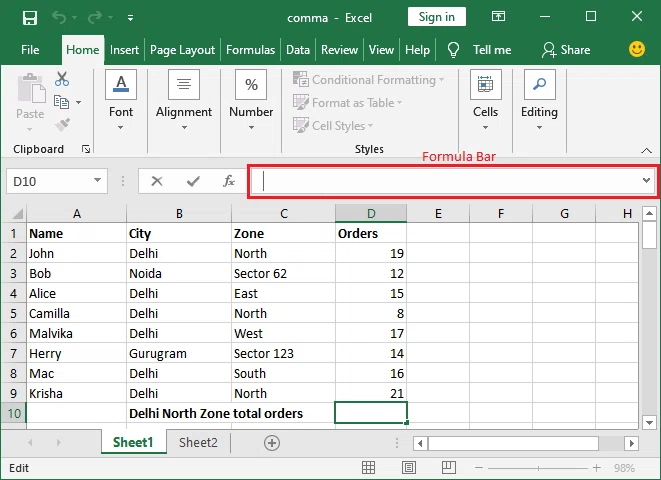Switch to Page Layout view icon
This screenshot has height=480, width=661.
click(408, 467)
